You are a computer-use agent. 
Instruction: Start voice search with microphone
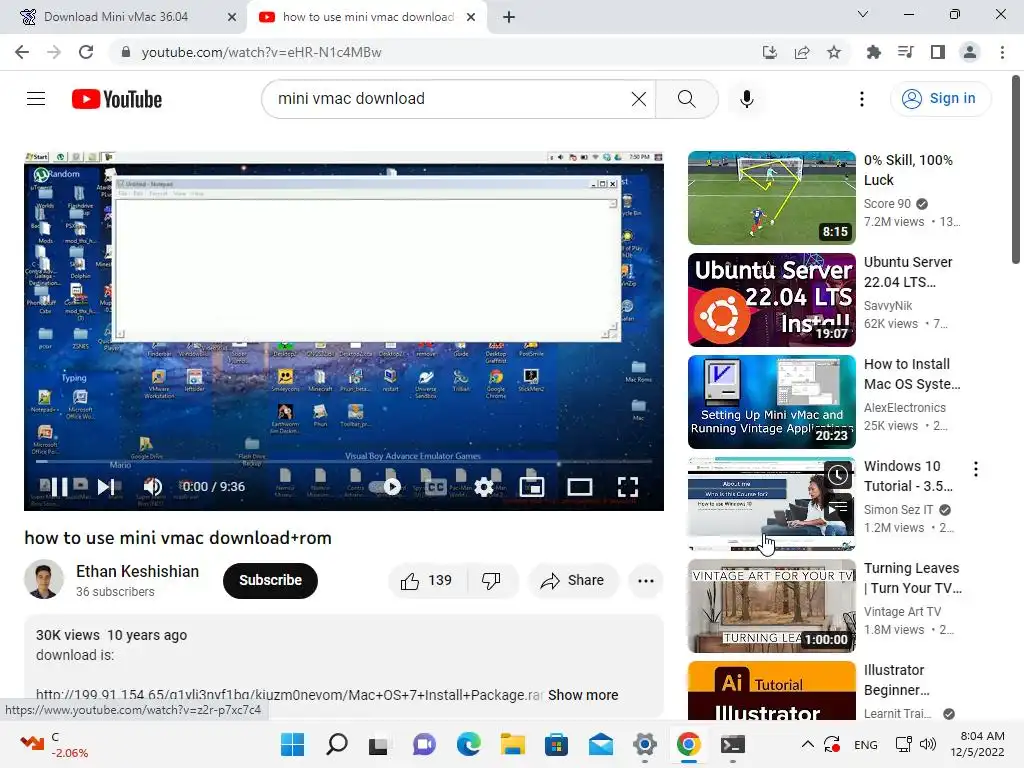pyautogui.click(x=746, y=99)
